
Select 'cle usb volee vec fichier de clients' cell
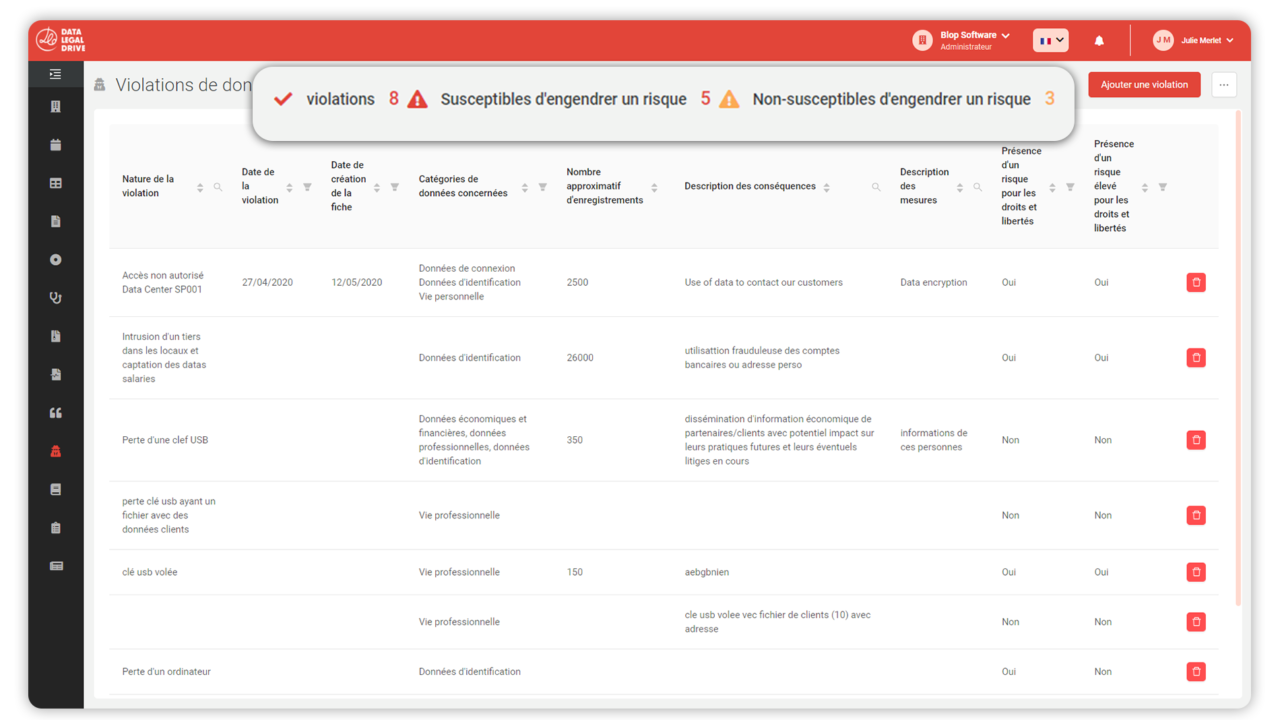778,622
